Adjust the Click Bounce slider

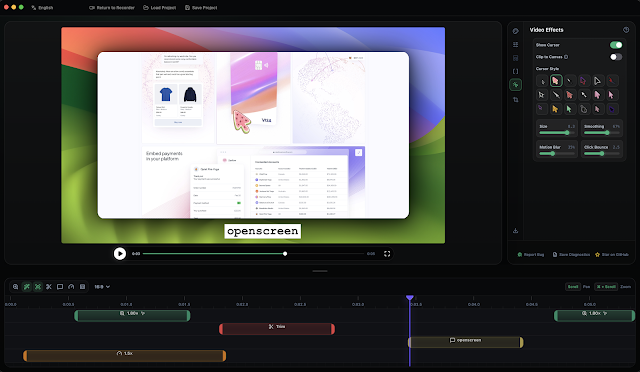(602, 154)
